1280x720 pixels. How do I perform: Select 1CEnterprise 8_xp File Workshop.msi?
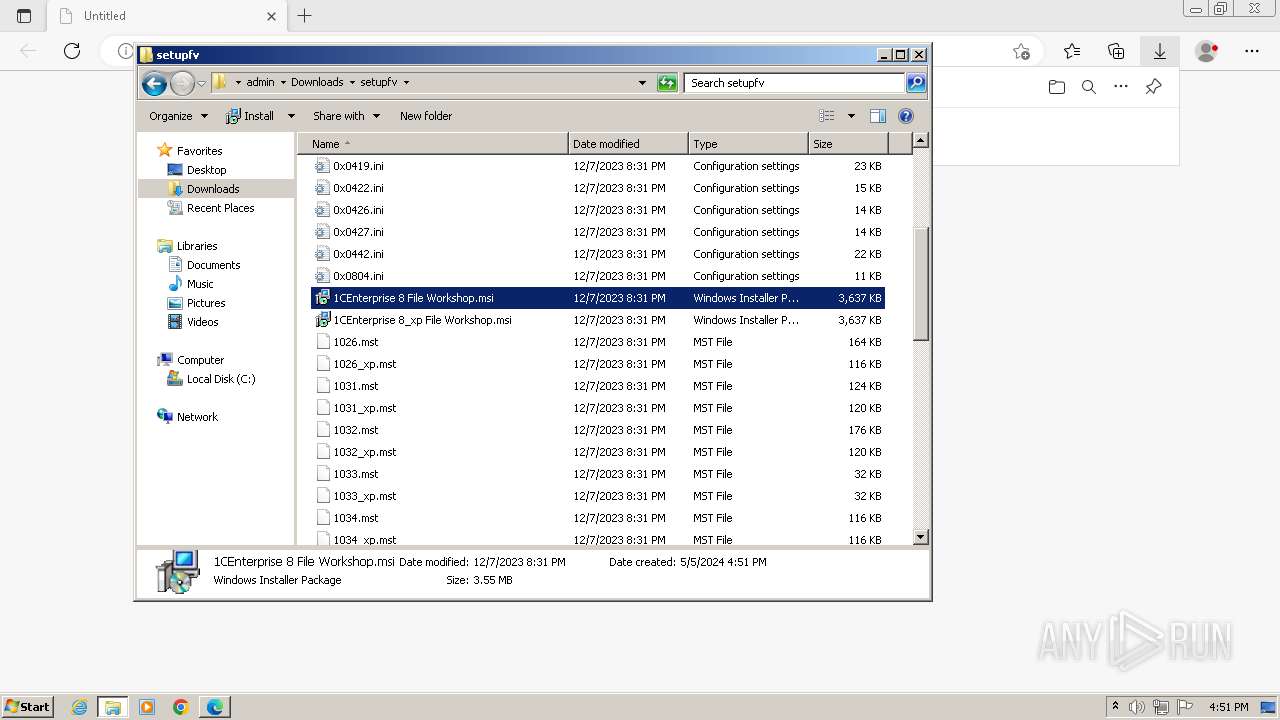tap(422, 320)
